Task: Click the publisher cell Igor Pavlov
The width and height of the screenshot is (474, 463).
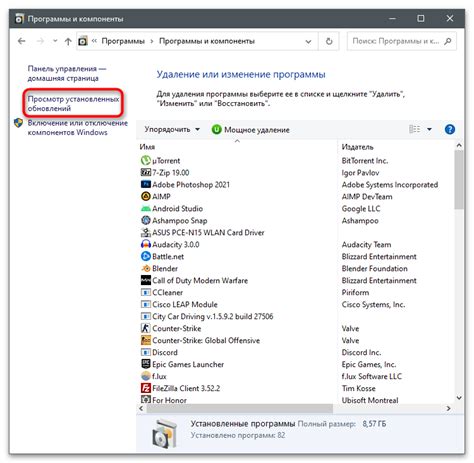Action: coord(360,173)
